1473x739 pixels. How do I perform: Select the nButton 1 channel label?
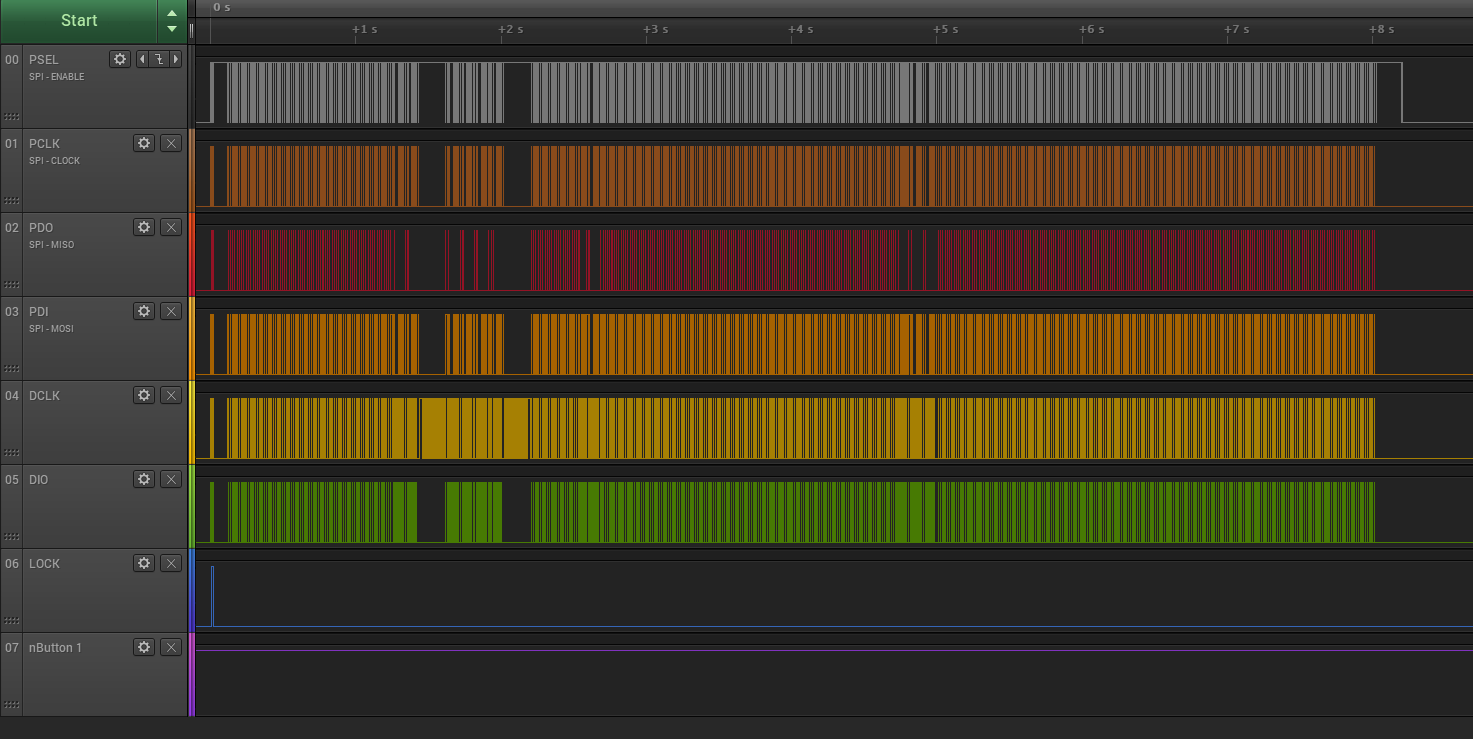(x=56, y=648)
